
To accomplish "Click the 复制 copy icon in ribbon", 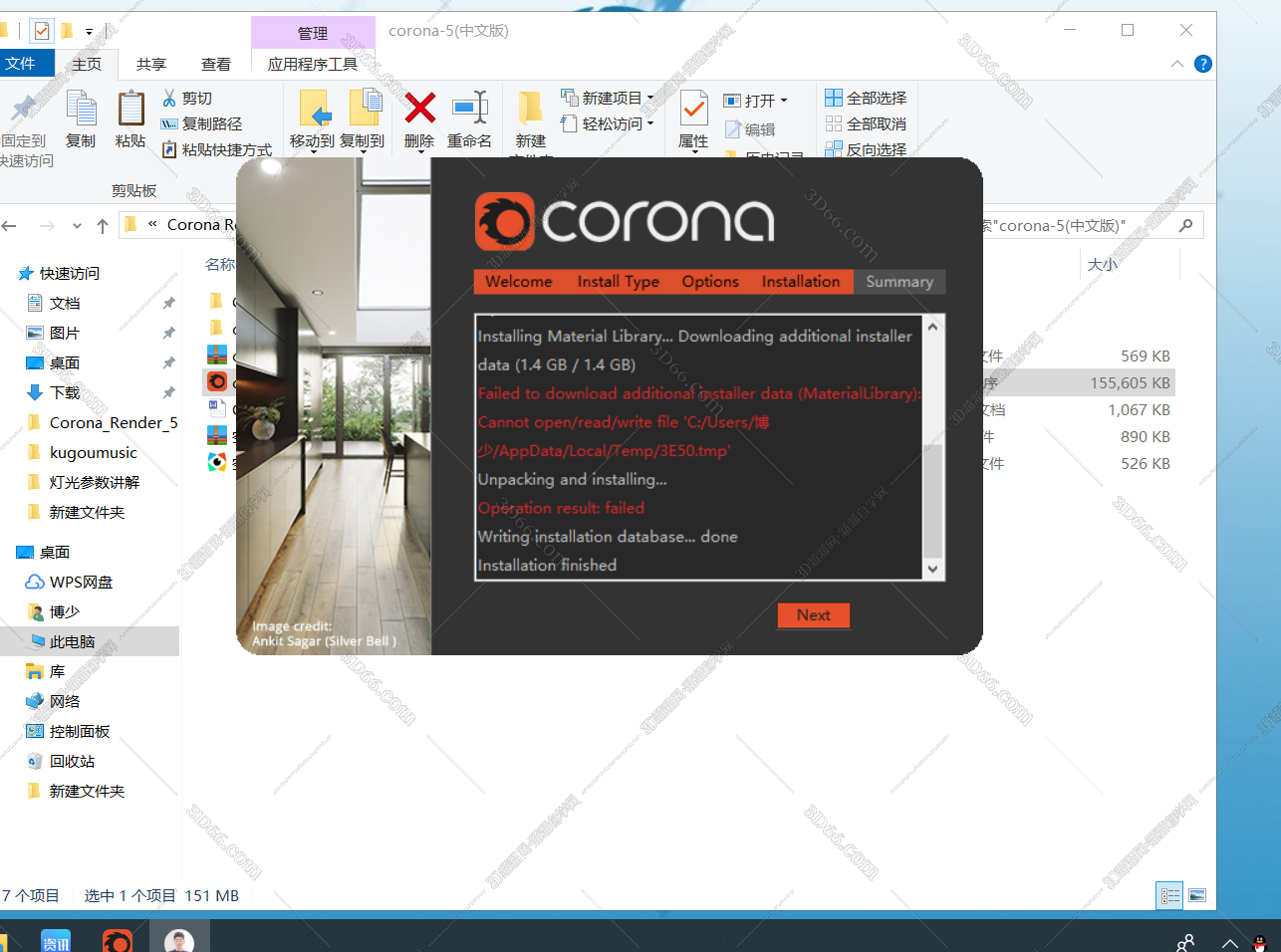I will (81, 110).
